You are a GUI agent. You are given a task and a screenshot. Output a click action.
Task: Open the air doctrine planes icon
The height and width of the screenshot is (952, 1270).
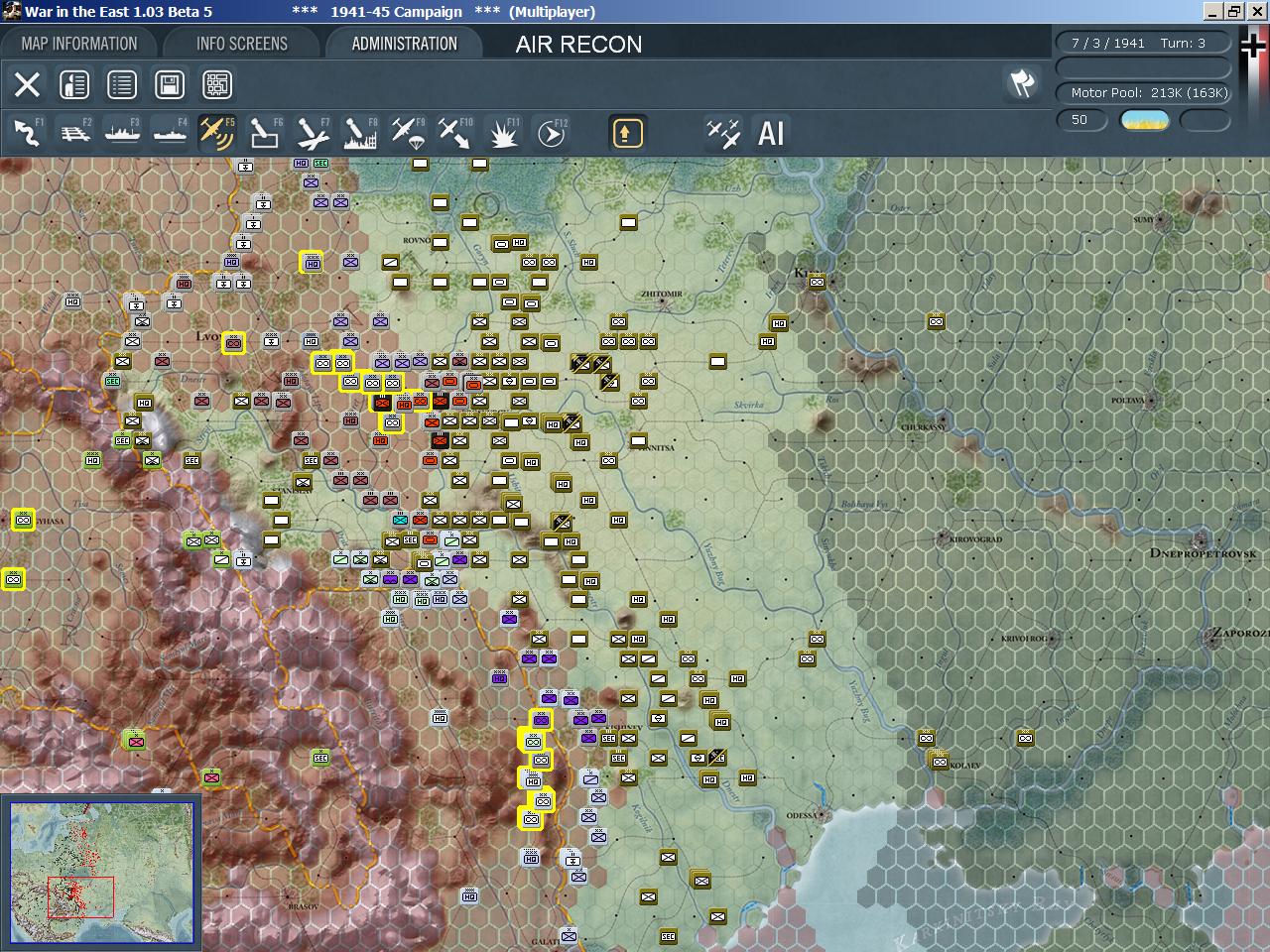click(x=722, y=133)
